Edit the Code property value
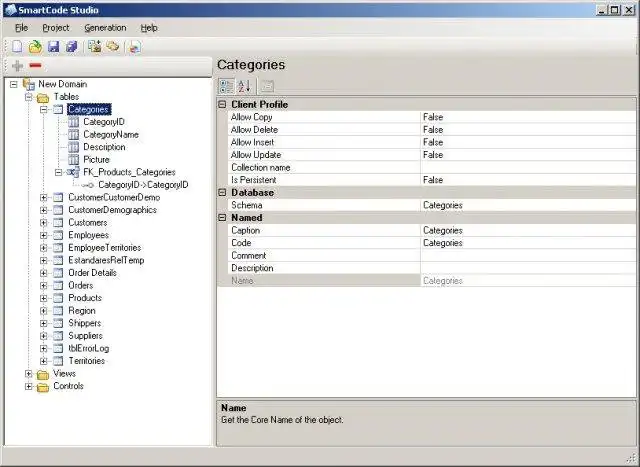 click(x=528, y=243)
